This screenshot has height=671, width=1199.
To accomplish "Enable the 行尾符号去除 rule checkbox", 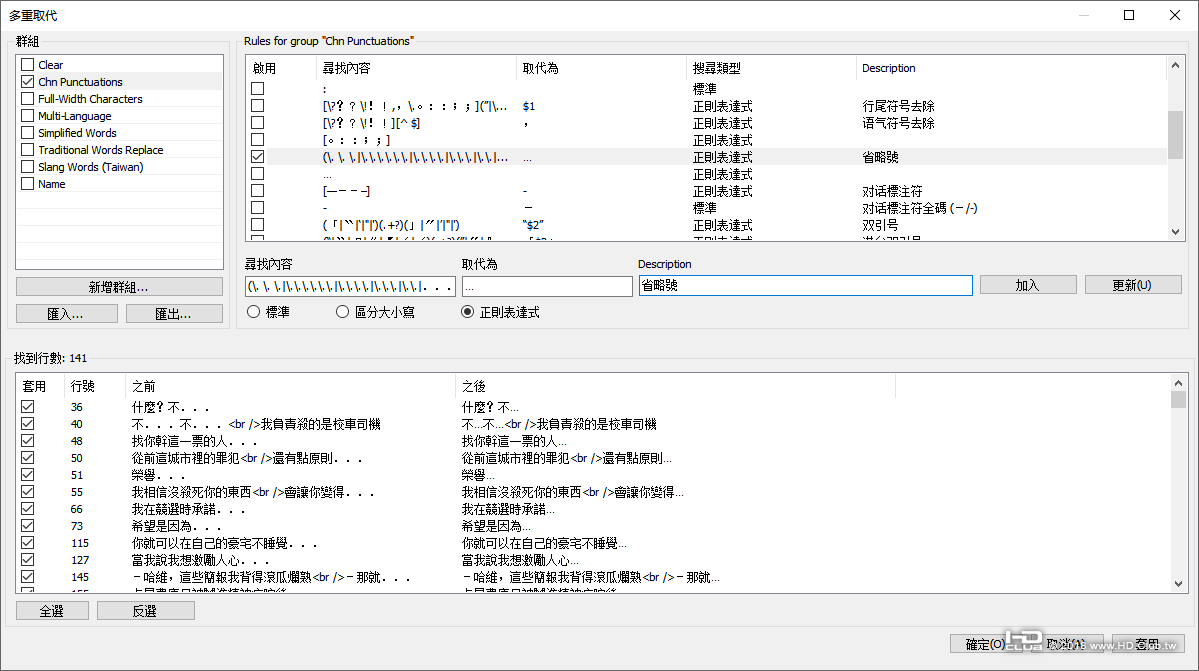I will [258, 105].
